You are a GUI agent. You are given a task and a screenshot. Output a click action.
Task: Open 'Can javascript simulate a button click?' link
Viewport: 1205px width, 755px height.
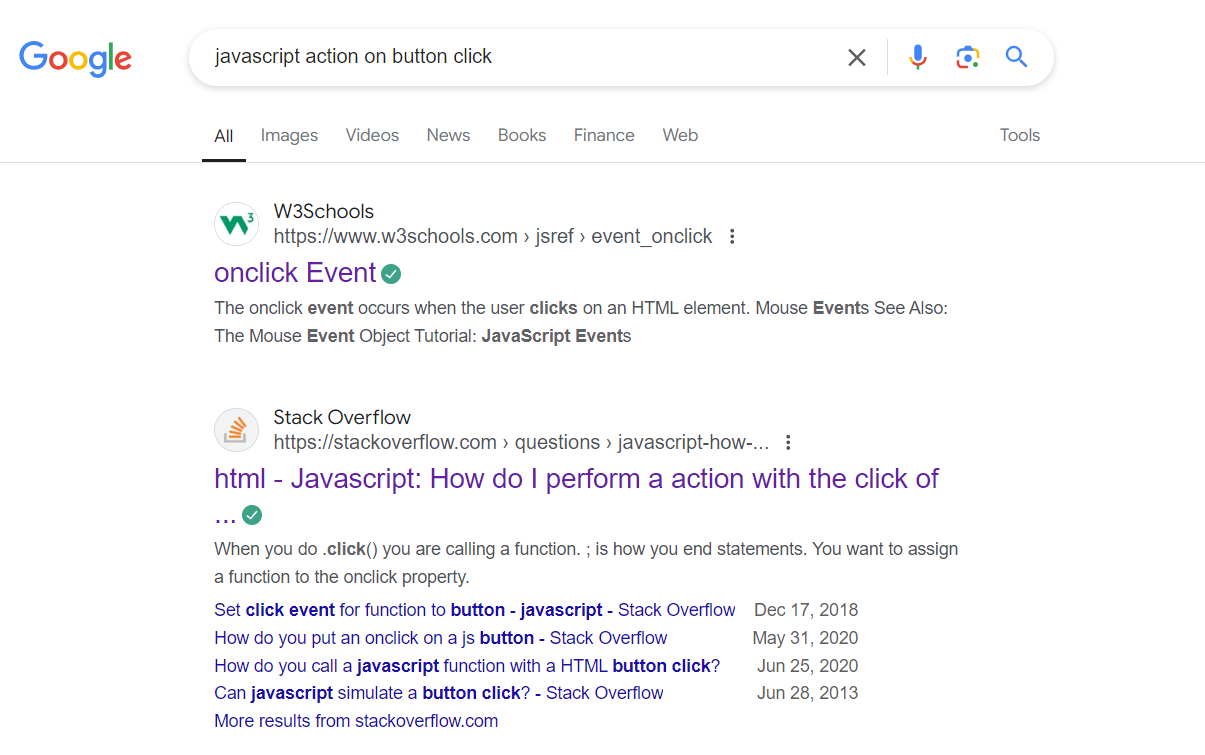(x=439, y=693)
